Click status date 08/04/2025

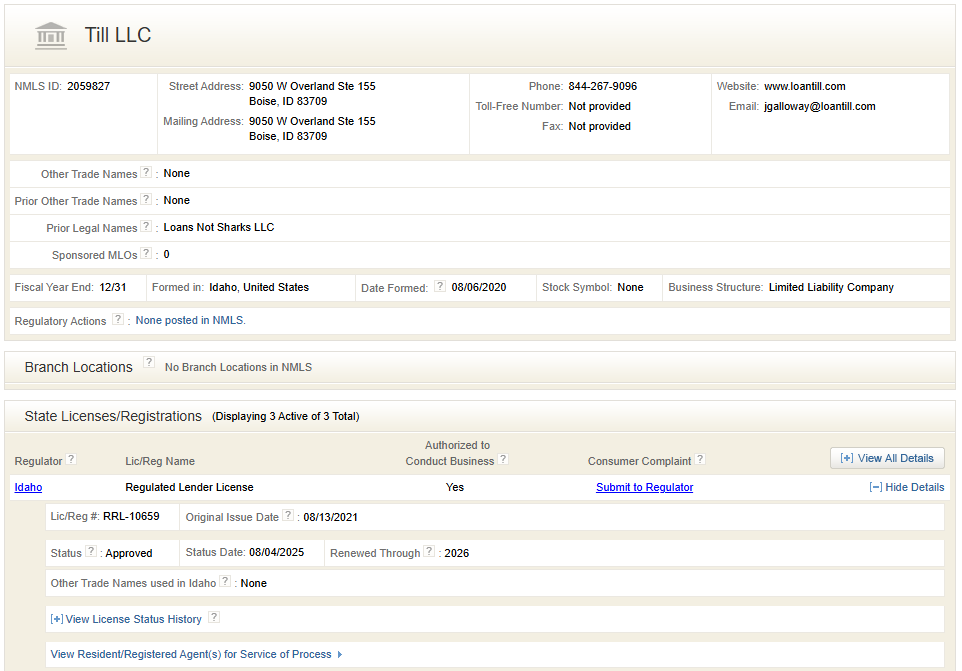tap(276, 553)
